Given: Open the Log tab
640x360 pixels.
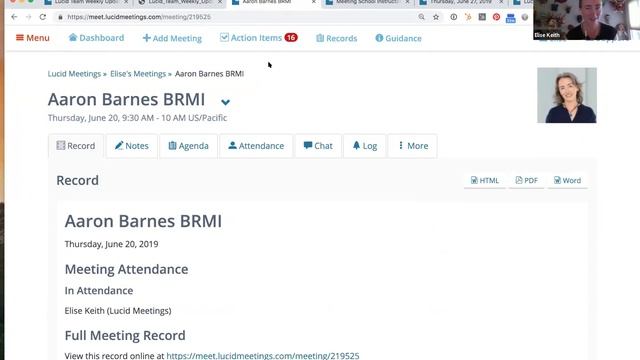Looking at the screenshot, I should pyautogui.click(x=365, y=146).
